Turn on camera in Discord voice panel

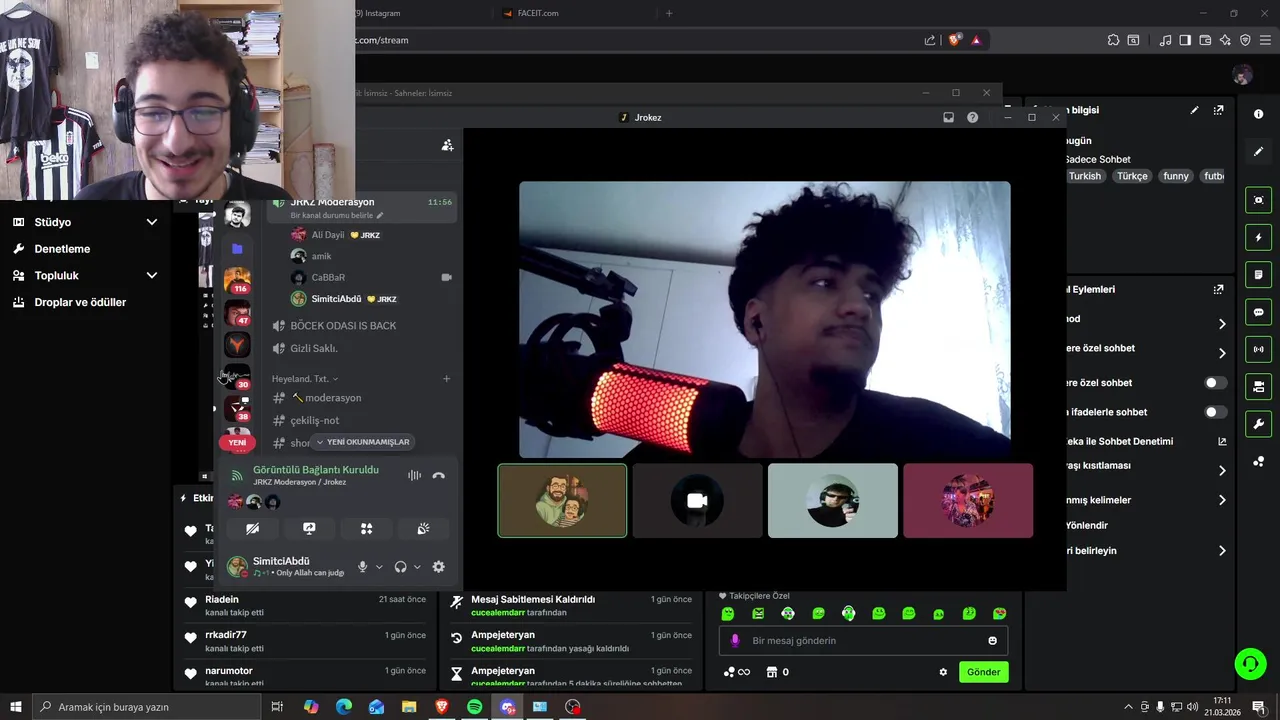pyautogui.click(x=252, y=529)
